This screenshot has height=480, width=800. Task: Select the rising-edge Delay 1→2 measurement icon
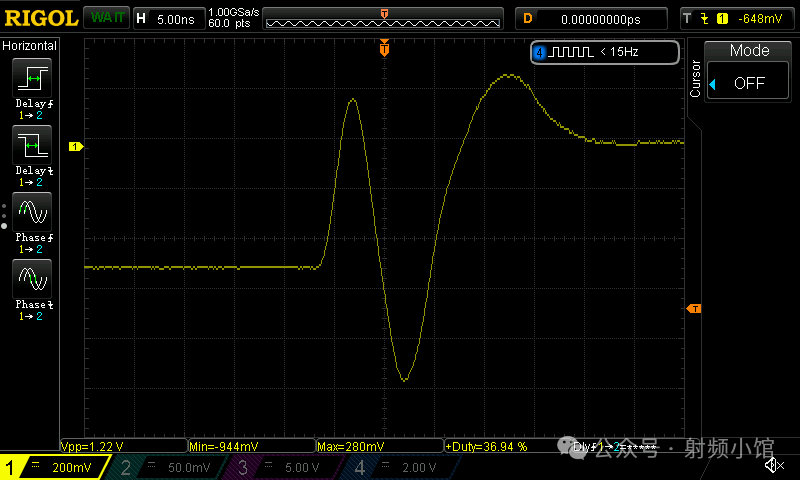tap(31, 78)
